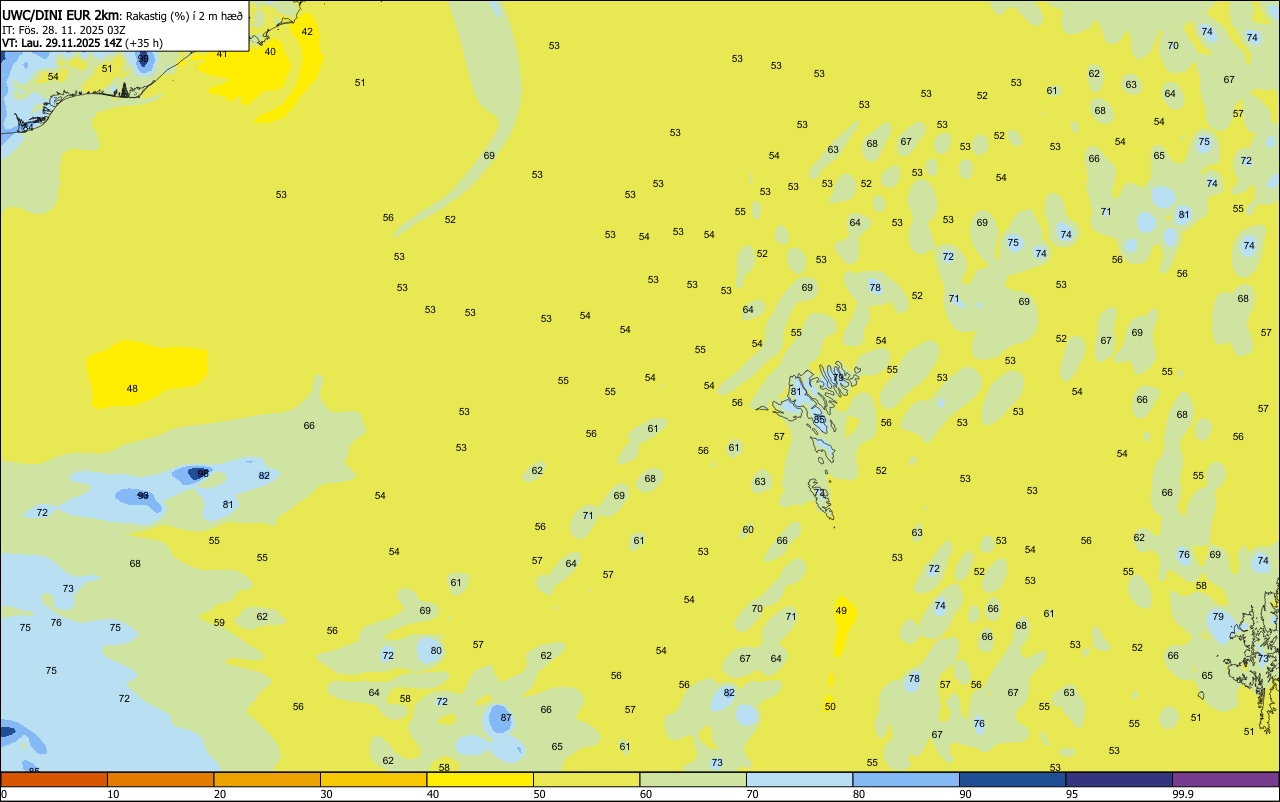This screenshot has height=802, width=1280.
Task: Click the "IT: Fös. 28. 11. 2025 03Z" line
Action: [x=63, y=30]
